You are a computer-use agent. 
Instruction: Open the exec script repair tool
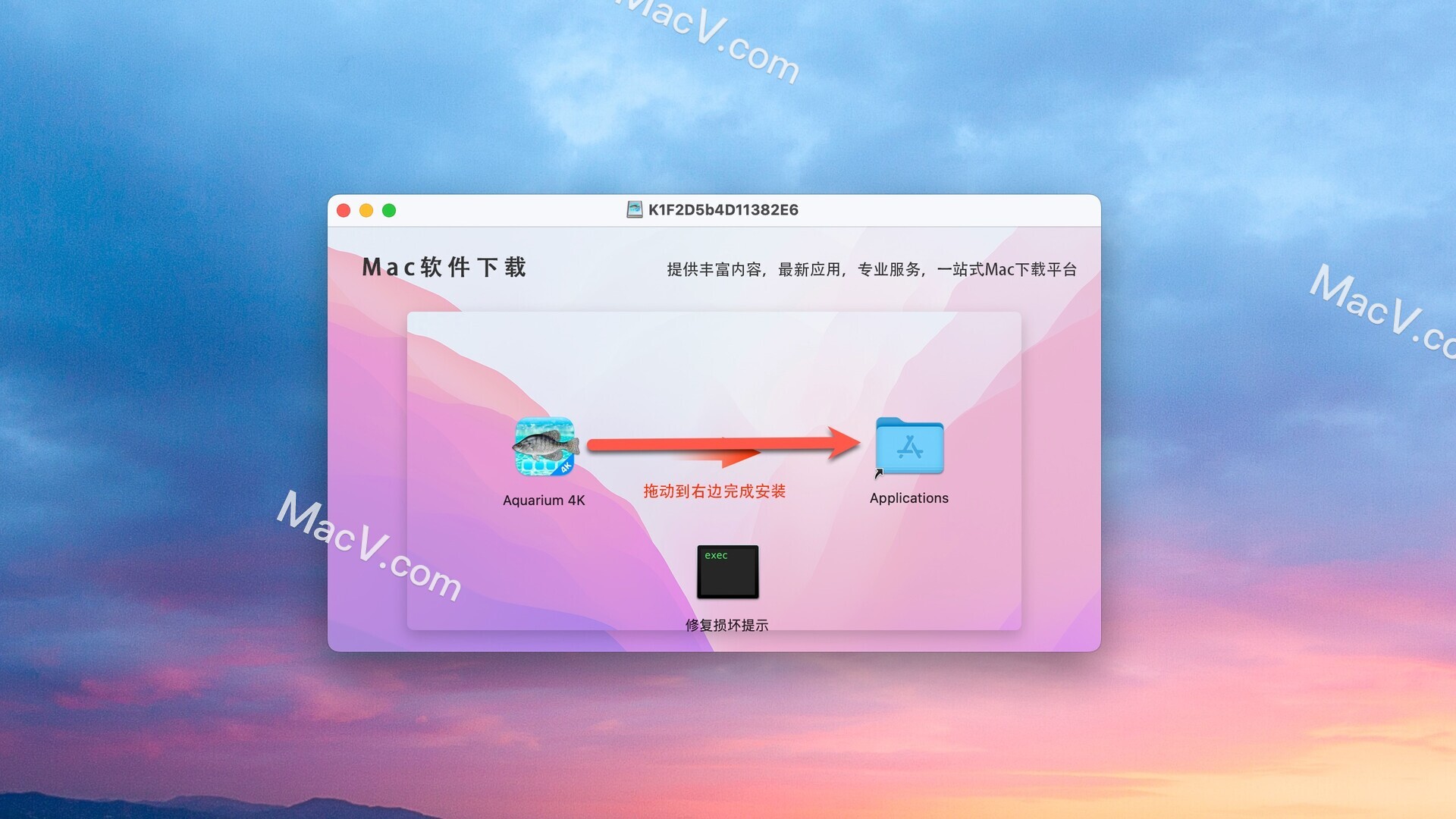(728, 571)
